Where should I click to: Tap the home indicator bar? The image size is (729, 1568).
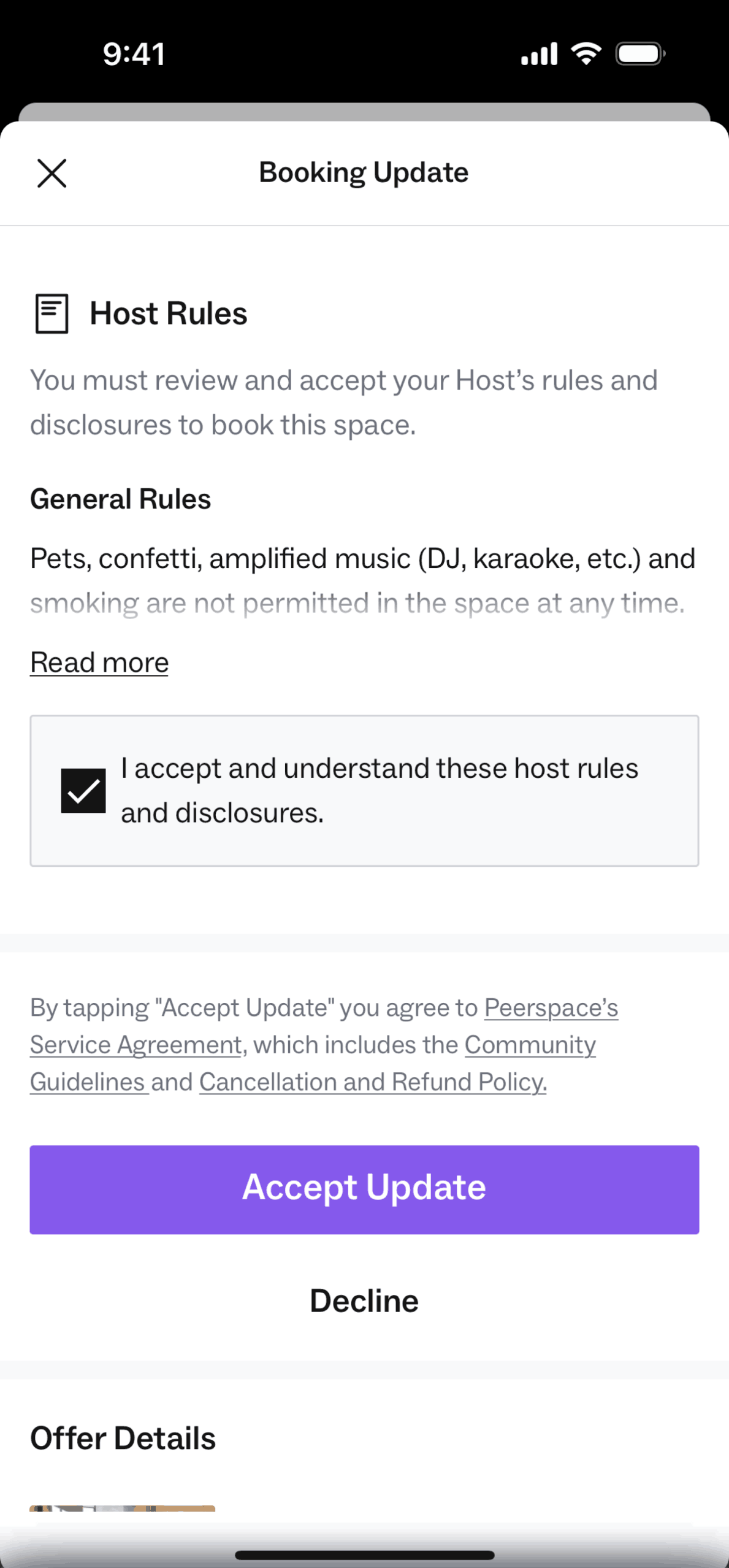pyautogui.click(x=364, y=1555)
